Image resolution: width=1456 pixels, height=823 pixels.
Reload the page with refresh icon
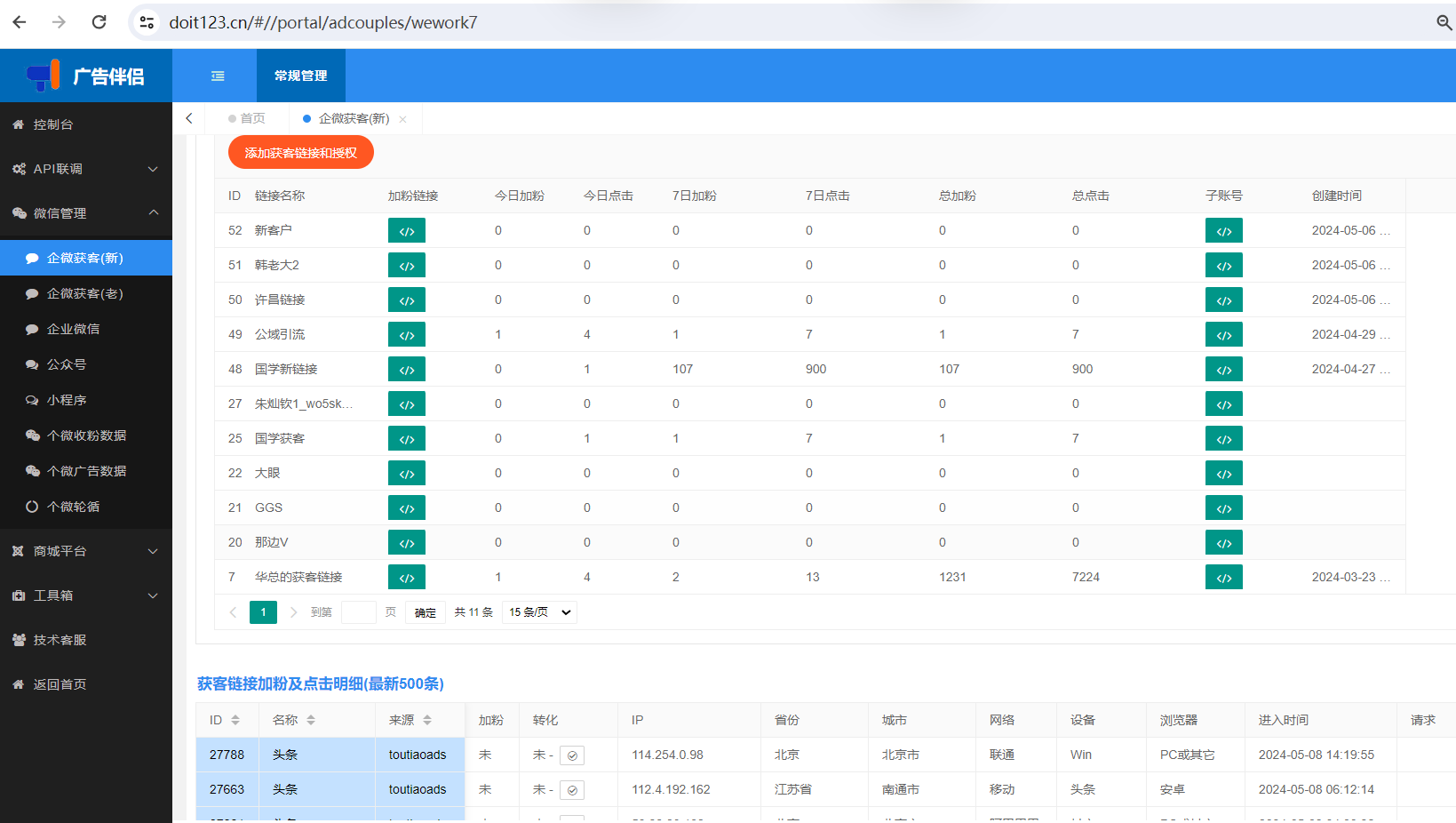click(99, 22)
